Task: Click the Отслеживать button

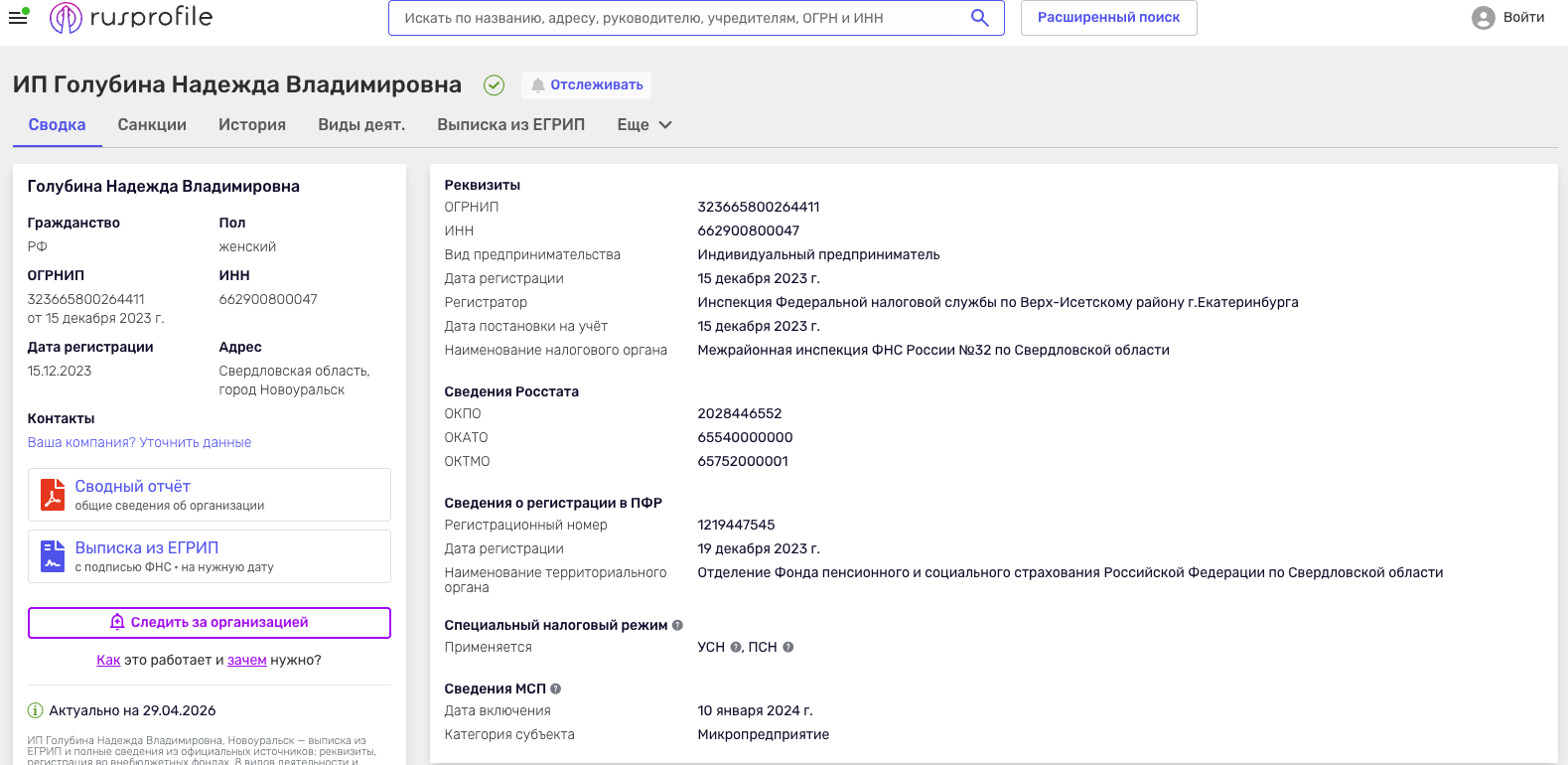Action: click(x=586, y=85)
